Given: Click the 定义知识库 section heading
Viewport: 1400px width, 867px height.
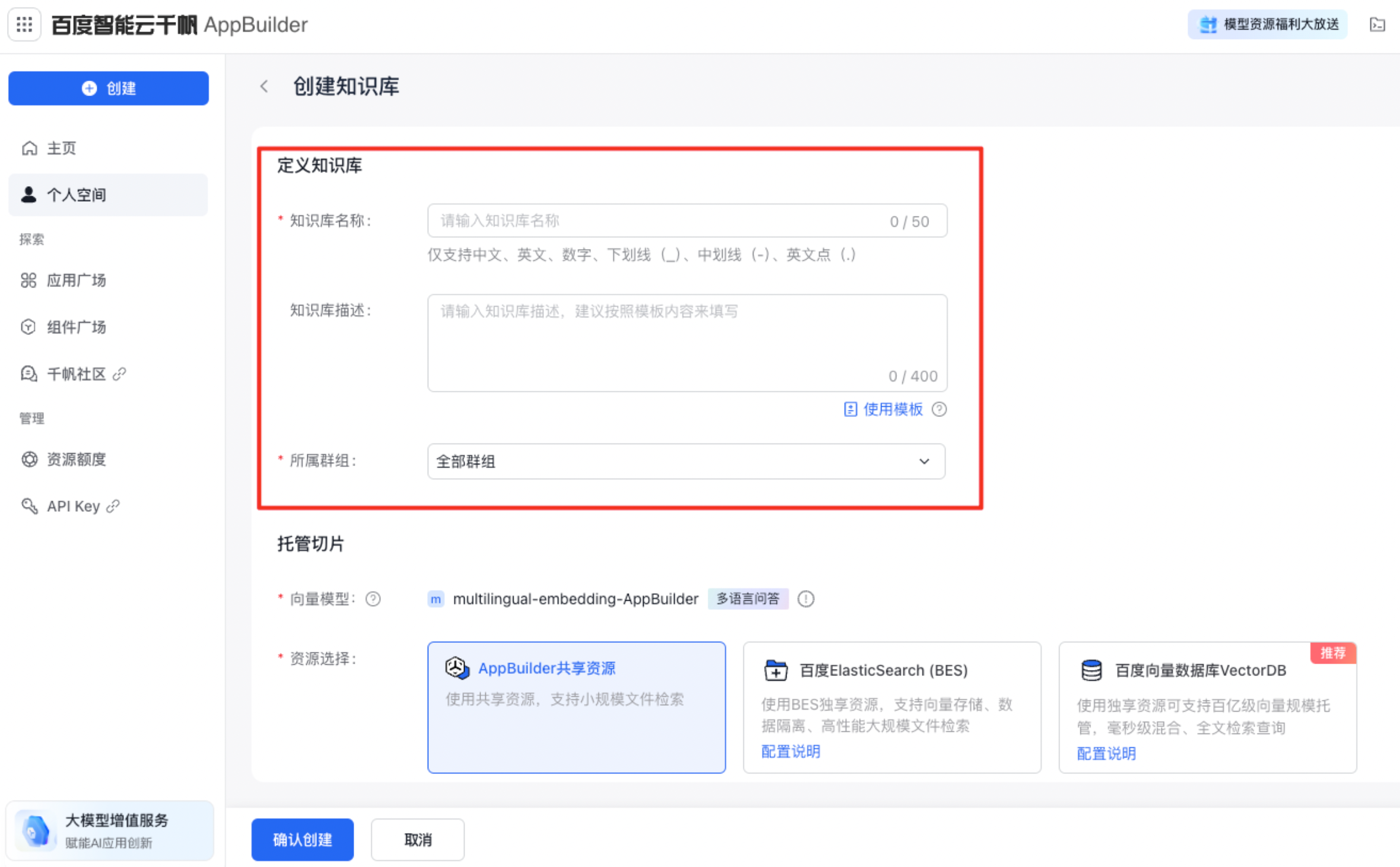Looking at the screenshot, I should pyautogui.click(x=320, y=165).
